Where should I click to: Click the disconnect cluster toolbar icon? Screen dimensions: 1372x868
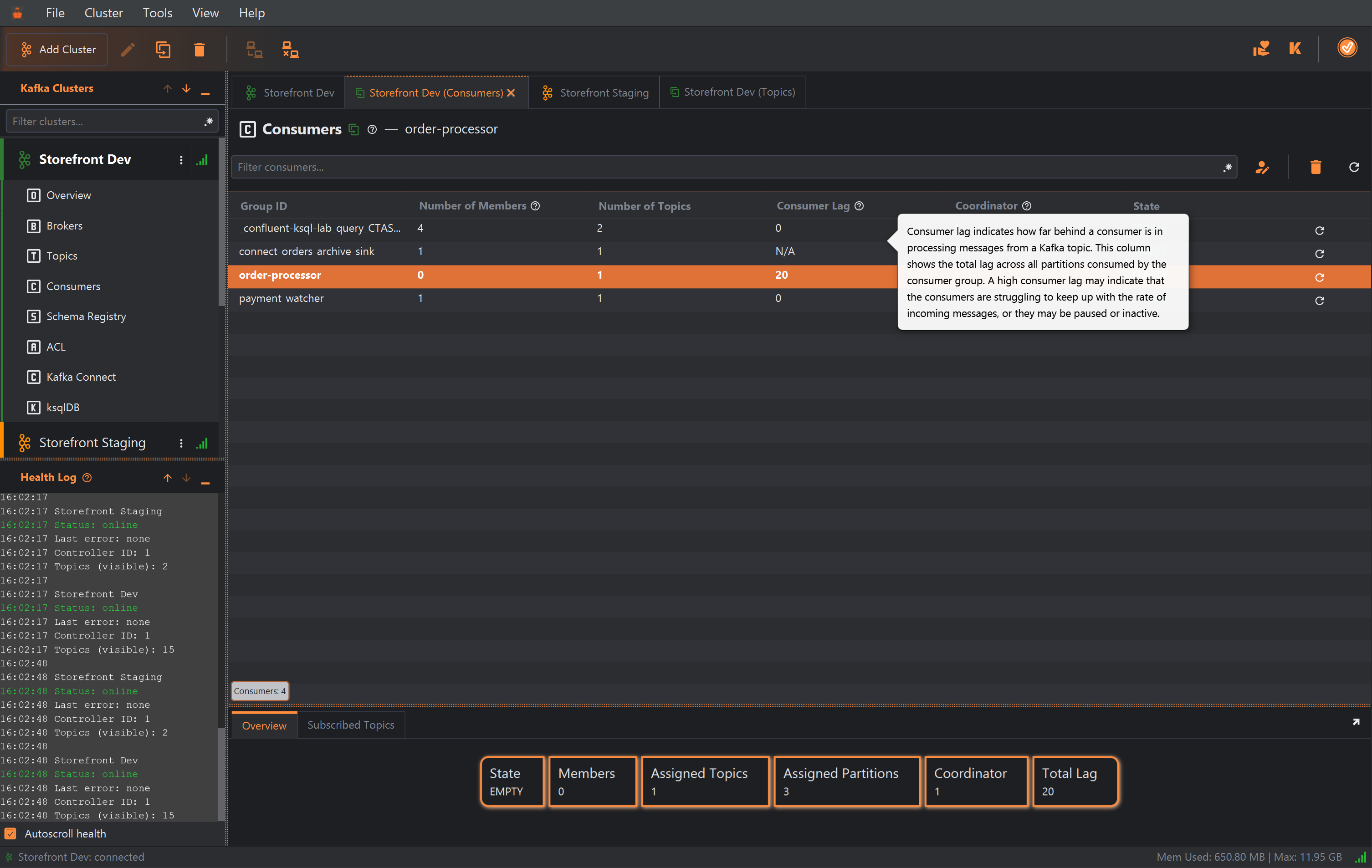(x=291, y=50)
